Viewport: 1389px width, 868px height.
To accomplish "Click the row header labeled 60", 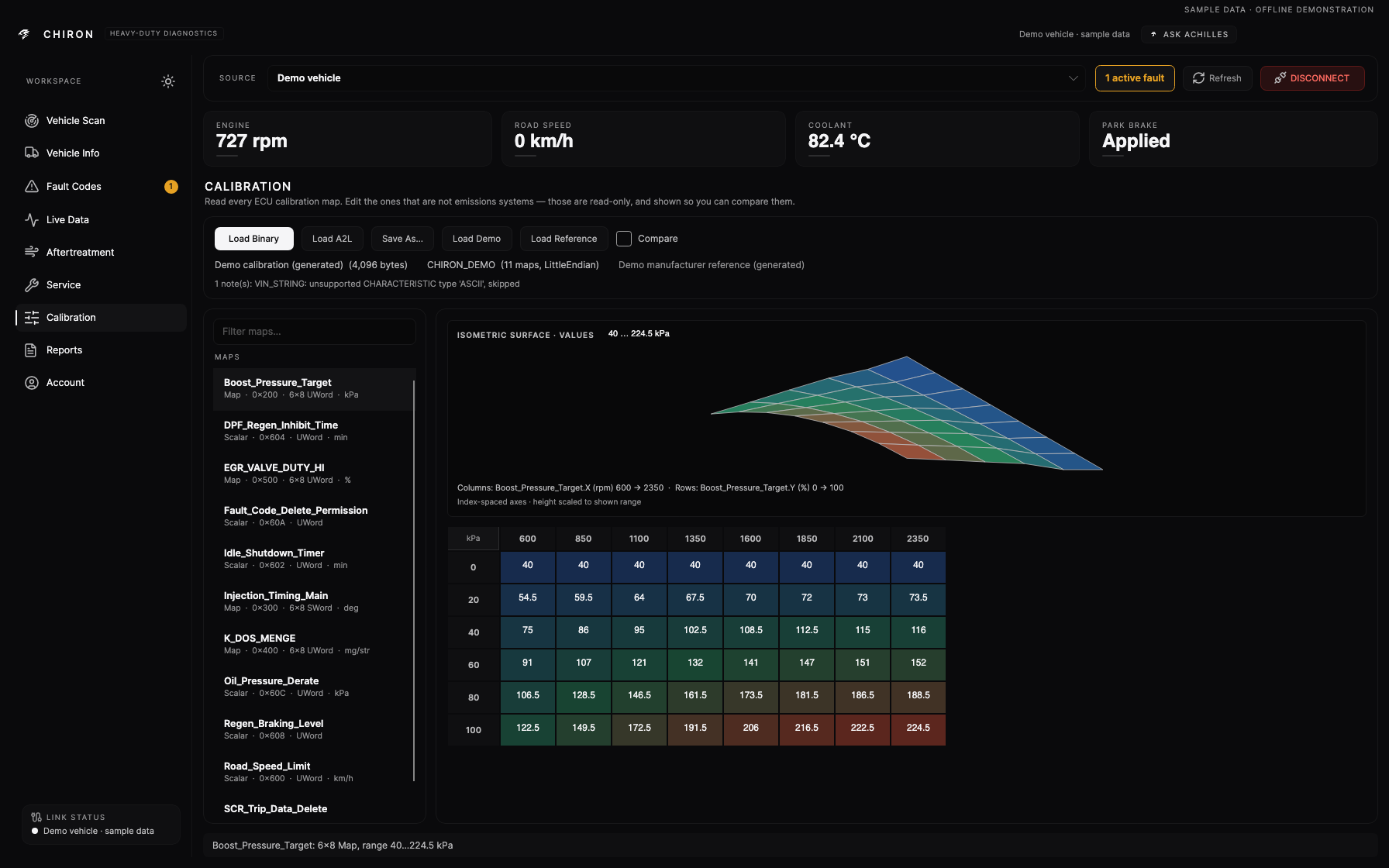I will click(x=474, y=665).
